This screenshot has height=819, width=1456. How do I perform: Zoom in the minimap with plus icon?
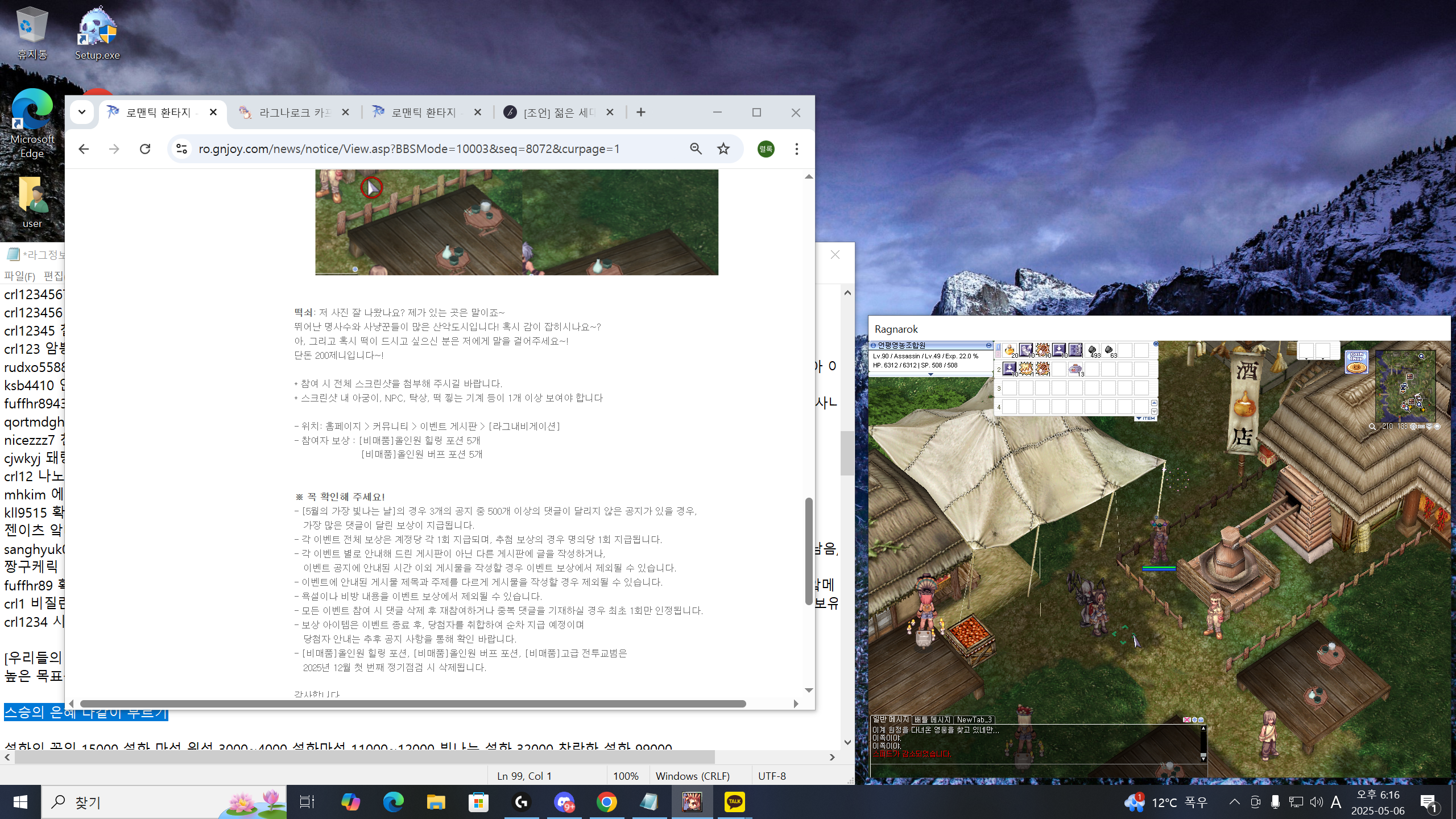click(x=1413, y=427)
